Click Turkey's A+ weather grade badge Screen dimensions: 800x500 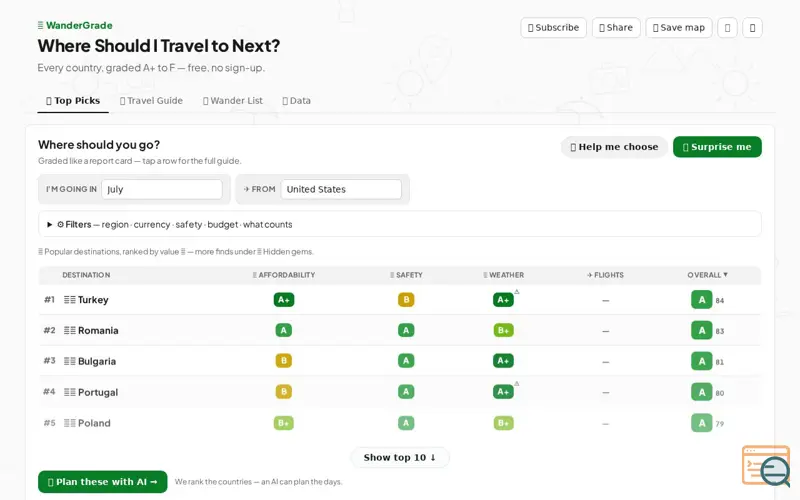(x=503, y=300)
